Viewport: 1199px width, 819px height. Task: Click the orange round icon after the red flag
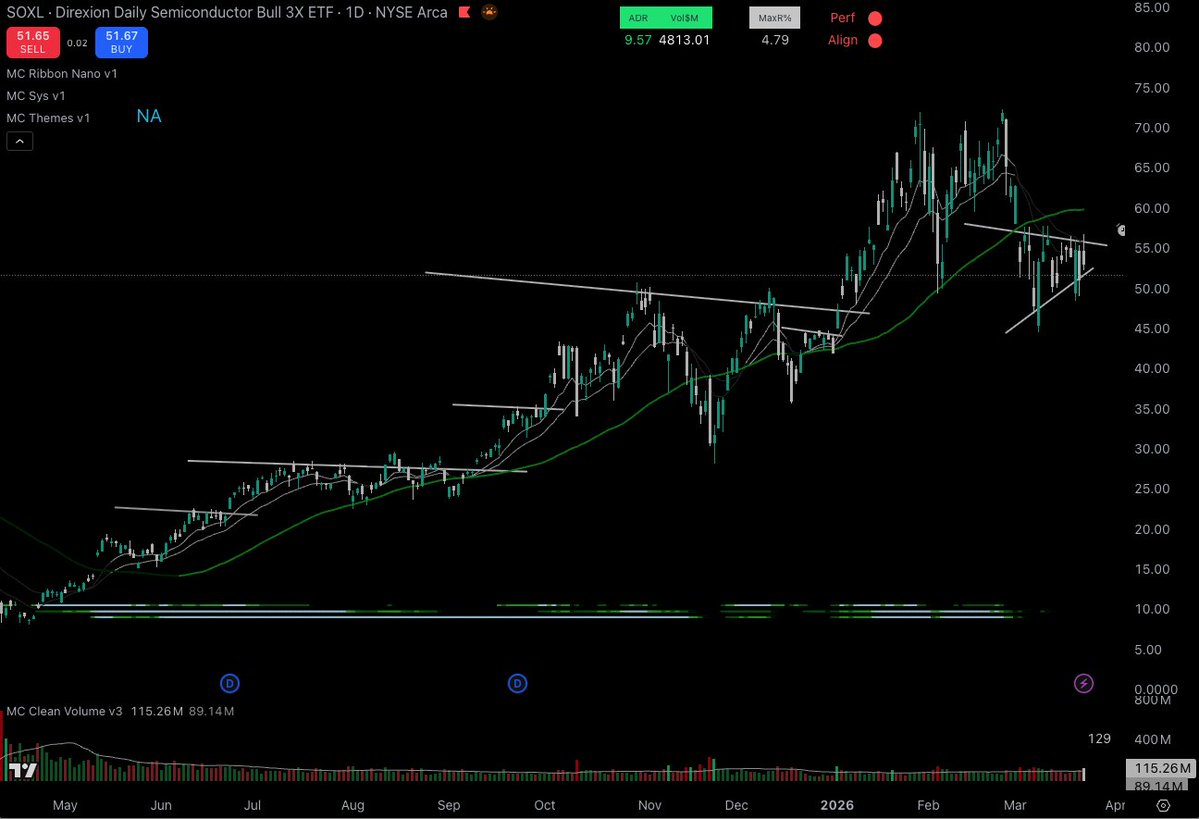[489, 12]
